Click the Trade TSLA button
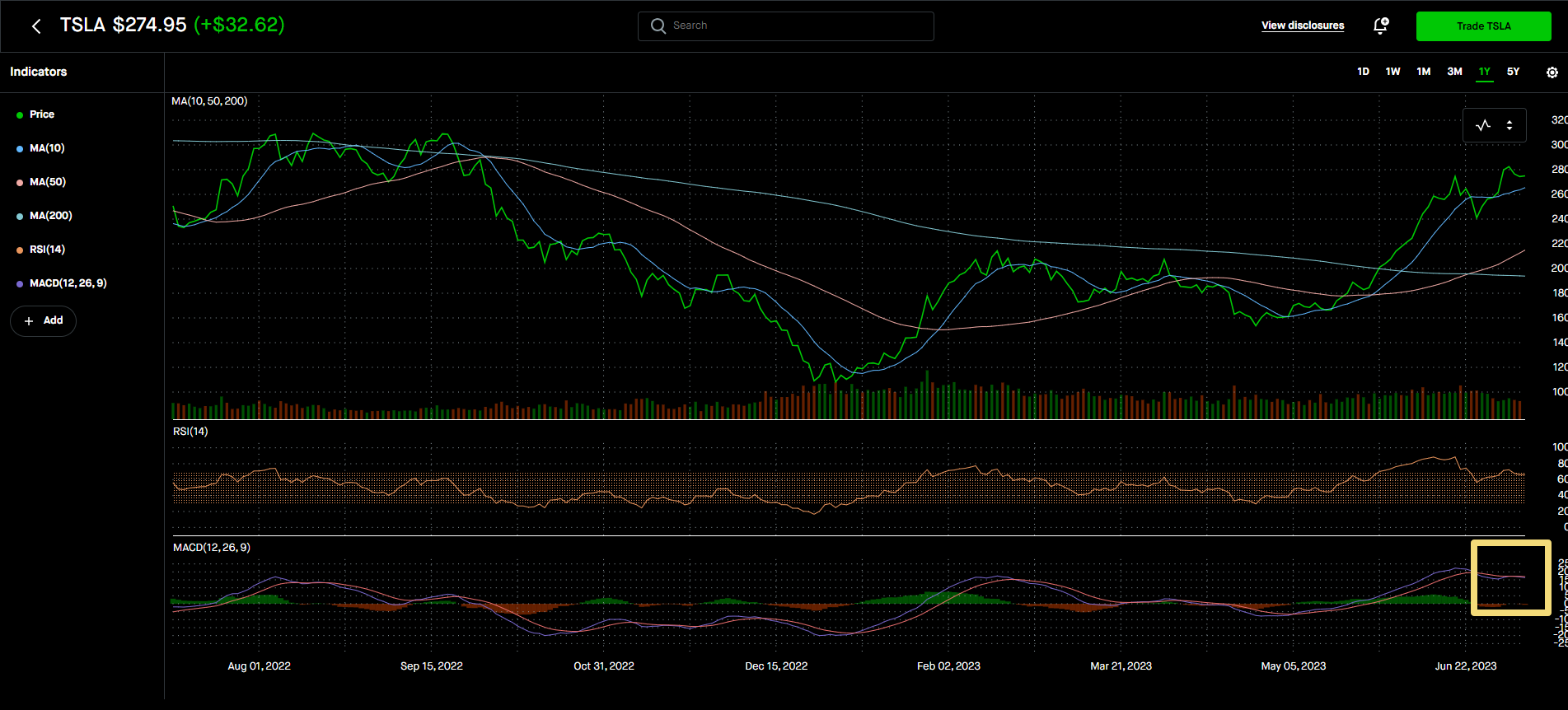Screen dimensions: 1568x710 pyautogui.click(x=1483, y=26)
